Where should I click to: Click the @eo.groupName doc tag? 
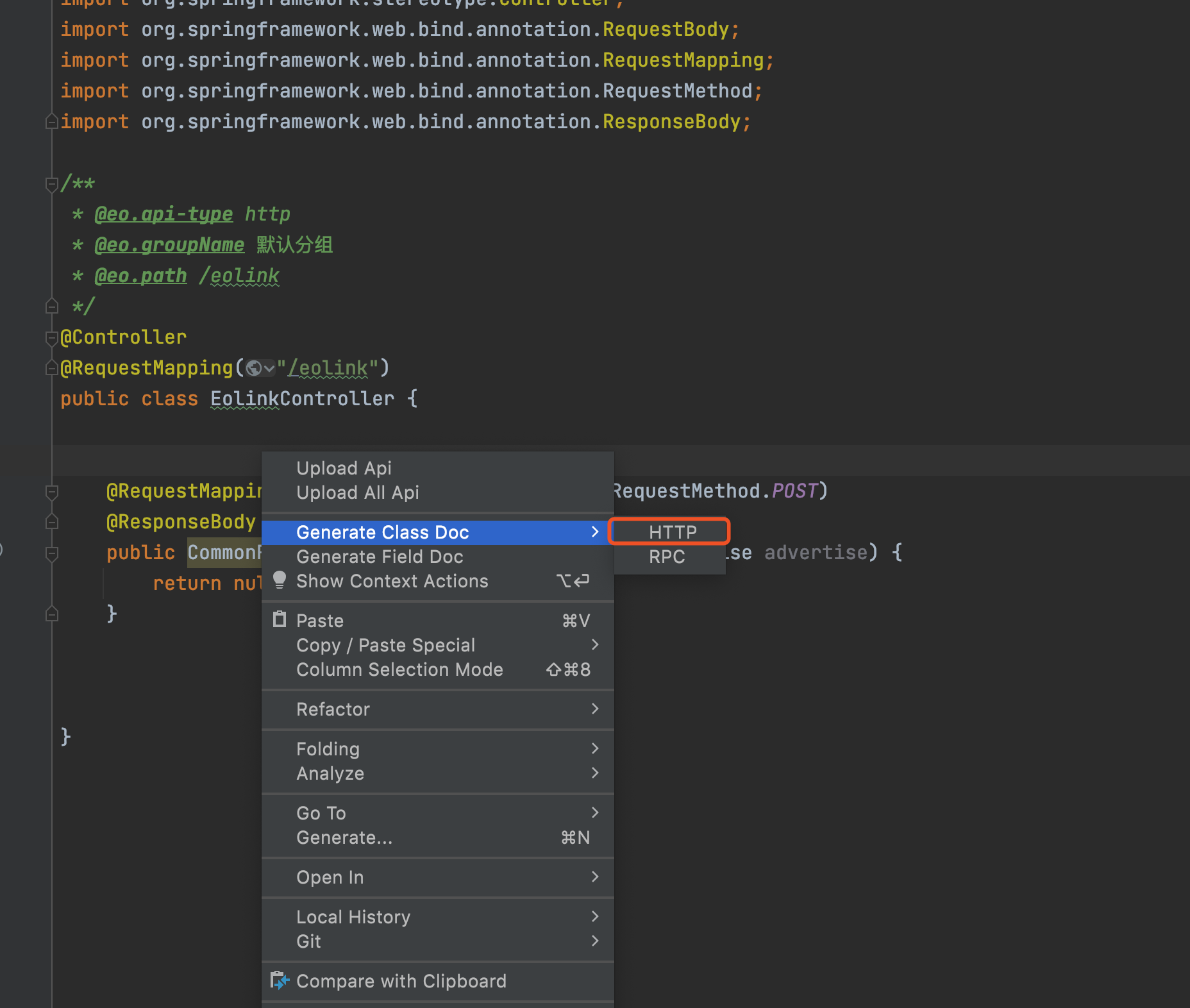click(169, 245)
